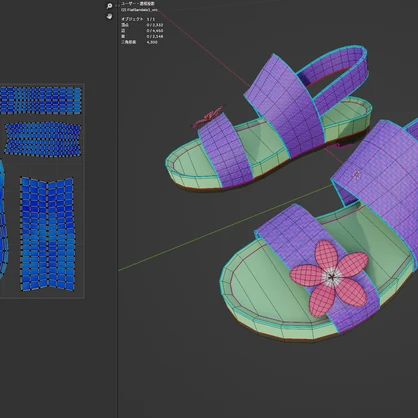Select the pink flower on the front sandal
The image size is (418, 418).
(330, 278)
